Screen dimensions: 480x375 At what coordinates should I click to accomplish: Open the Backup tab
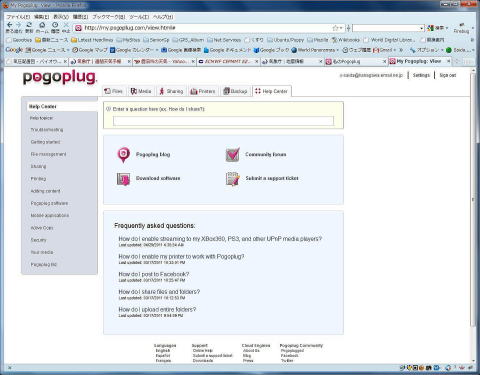tap(235, 91)
